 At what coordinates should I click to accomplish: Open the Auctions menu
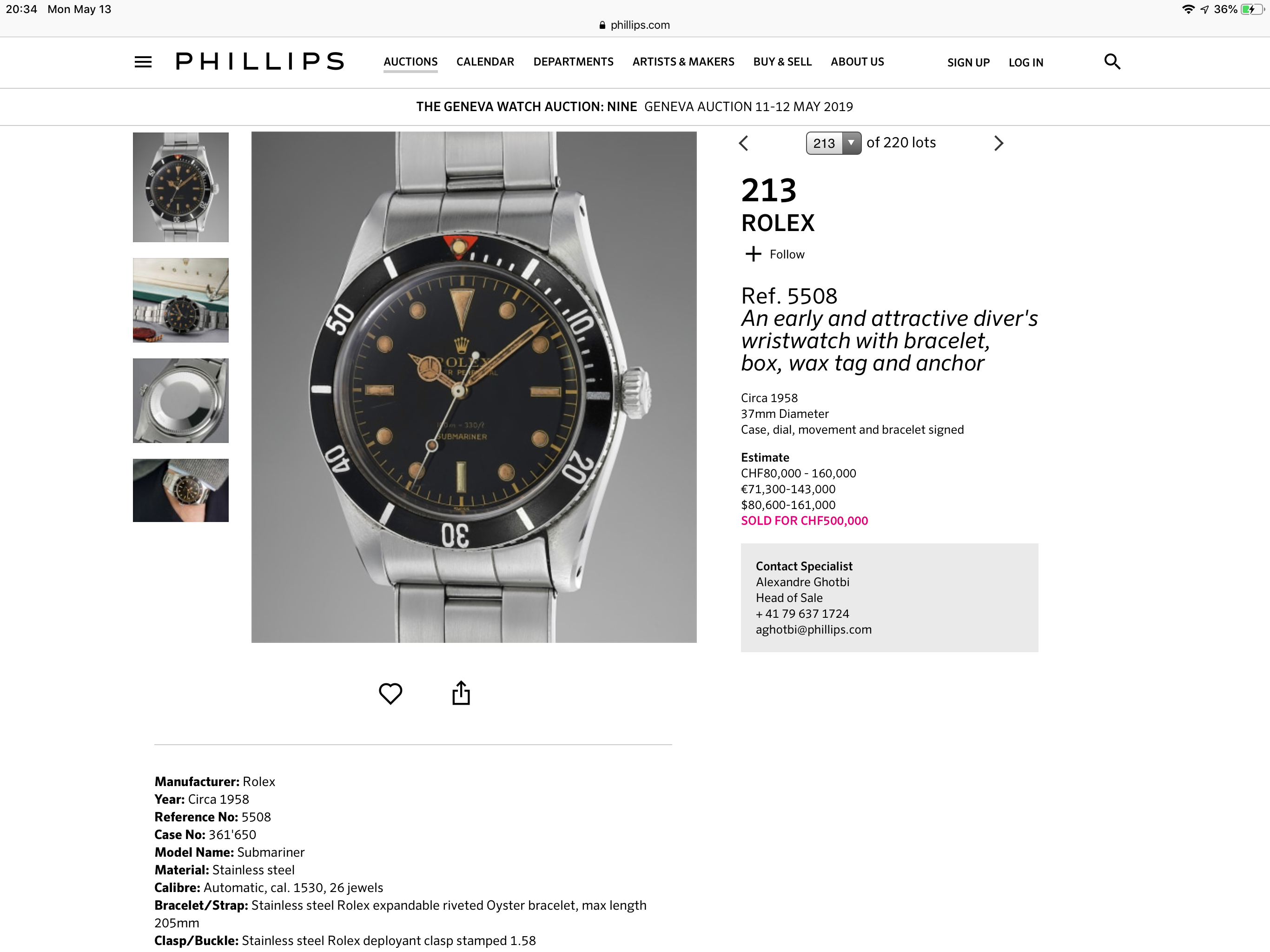point(410,61)
